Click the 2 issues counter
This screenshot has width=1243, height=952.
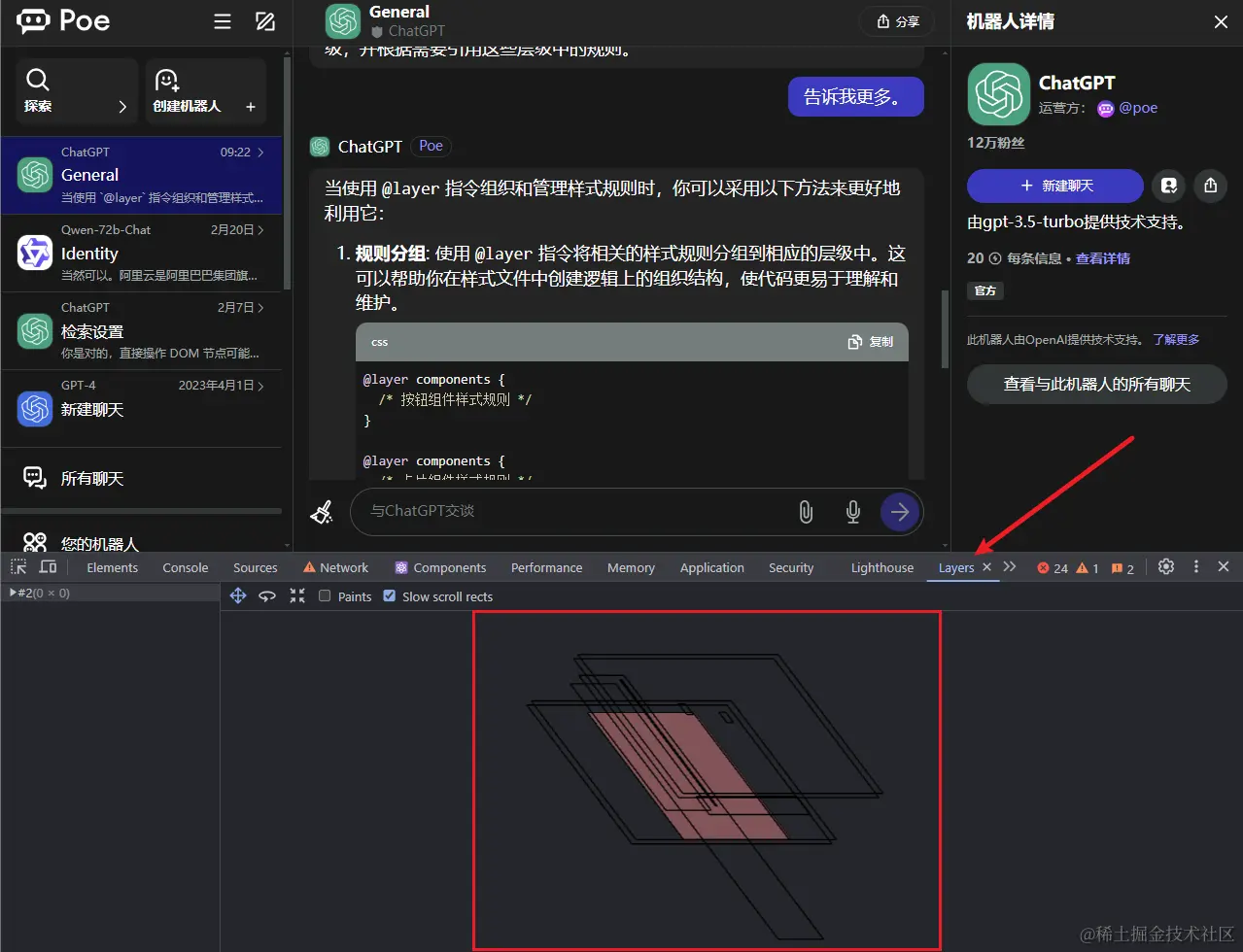point(1122,568)
